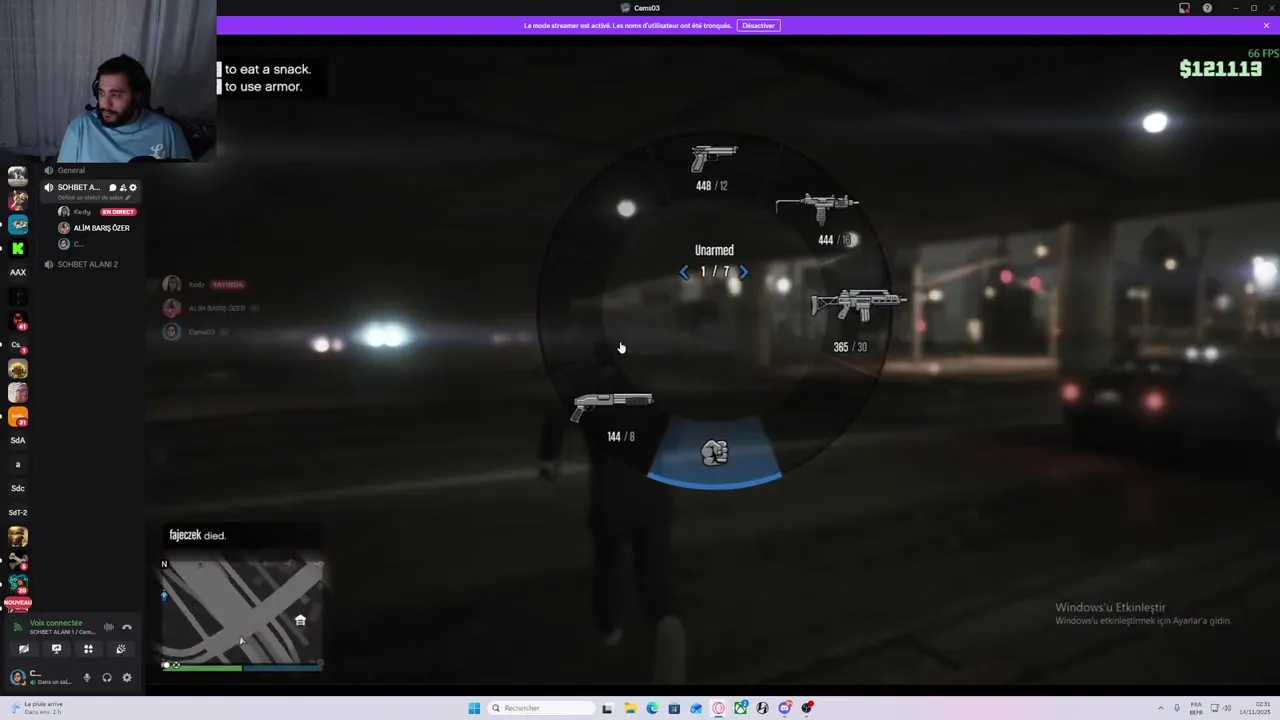Toggle noise suppression waveform icon
Viewport: 1280px width, 720px height.
click(x=109, y=627)
